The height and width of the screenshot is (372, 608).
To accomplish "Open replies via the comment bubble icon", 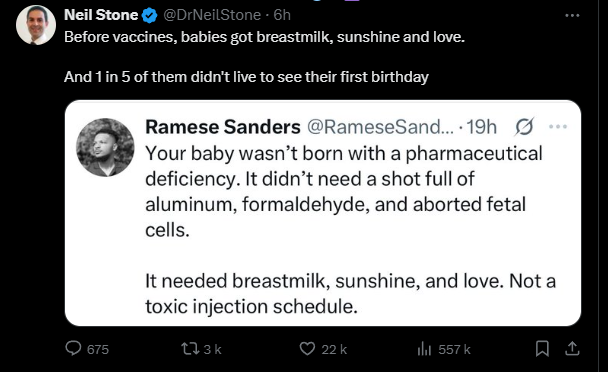I will [73, 348].
